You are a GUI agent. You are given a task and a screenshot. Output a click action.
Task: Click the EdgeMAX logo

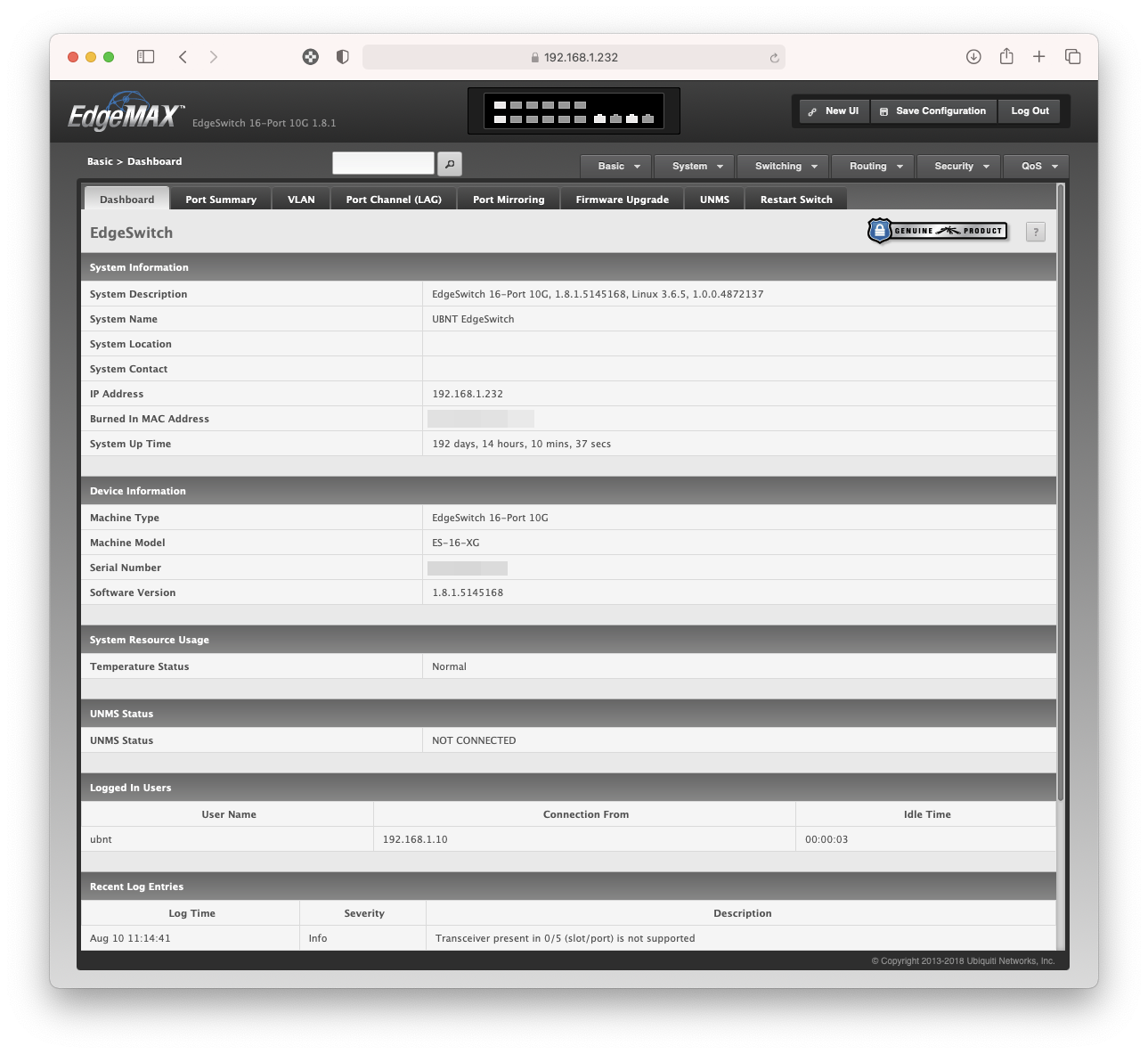[126, 112]
